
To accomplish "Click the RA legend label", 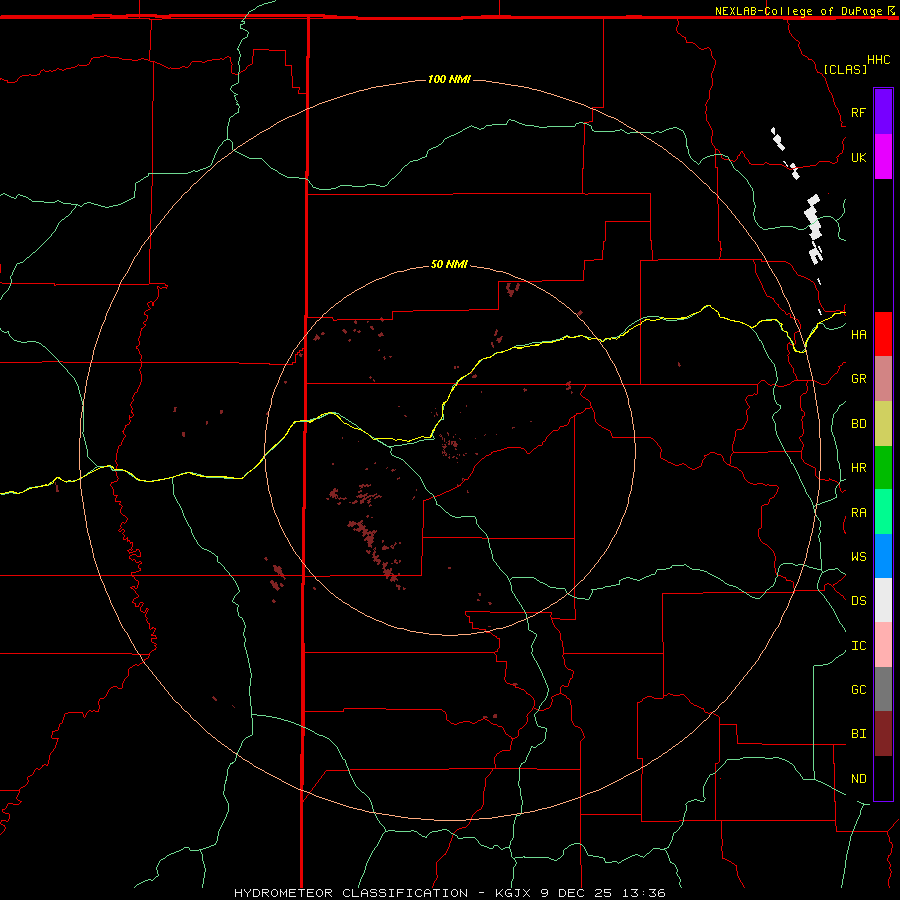I will 858,513.
